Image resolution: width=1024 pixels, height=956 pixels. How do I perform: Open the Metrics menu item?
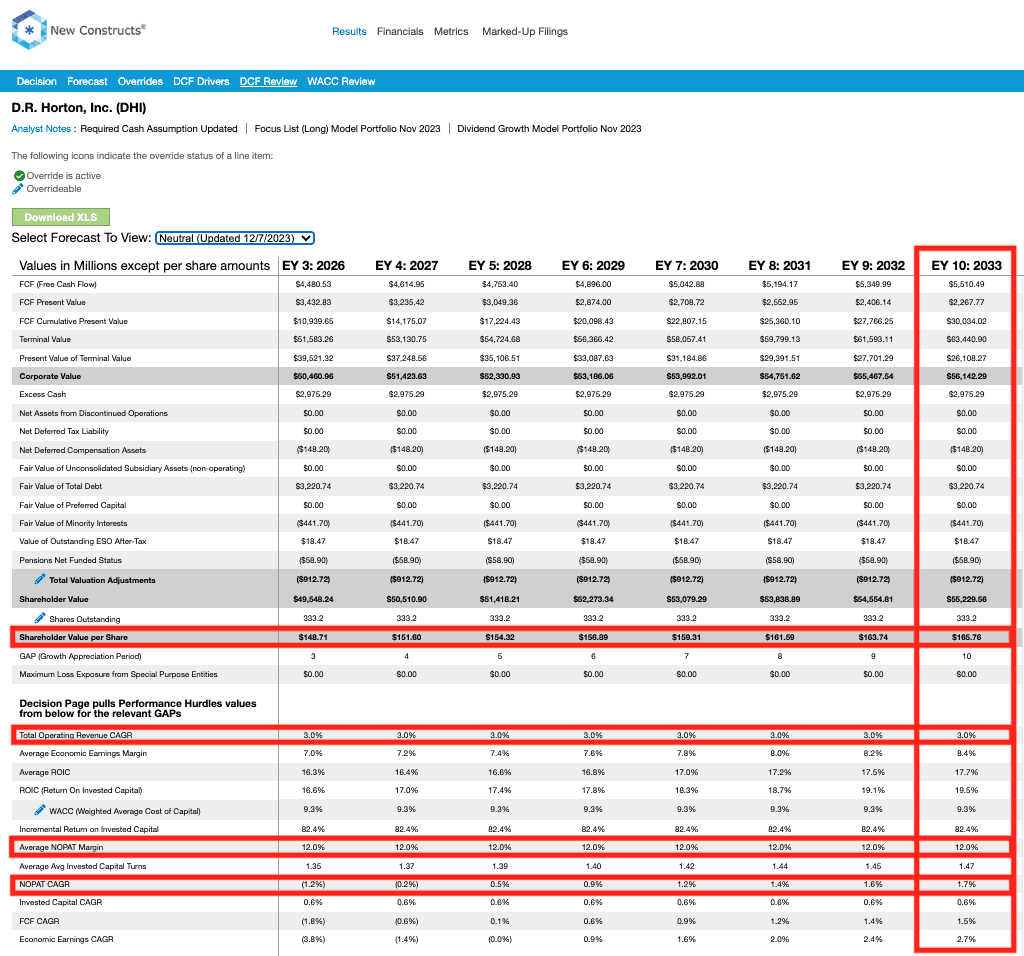(451, 31)
